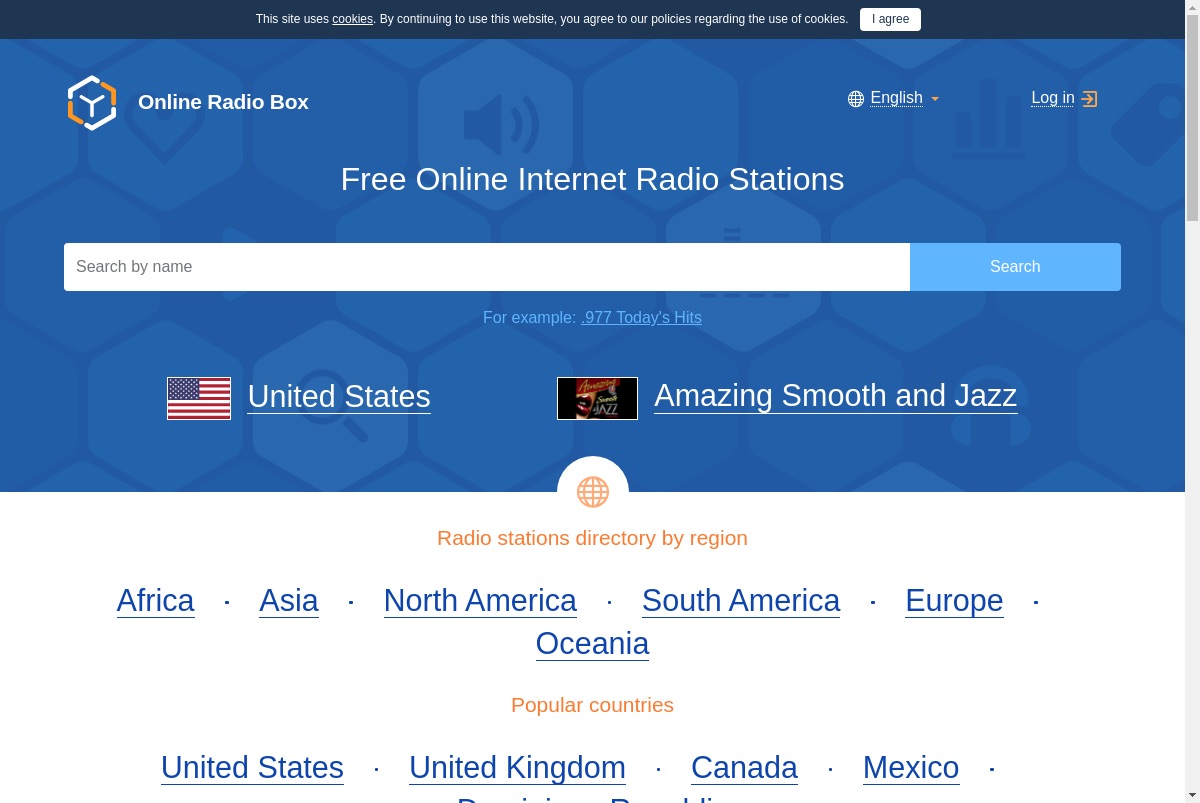Click the language dropdown caret arrow
Image resolution: width=1200 pixels, height=803 pixels.
935,99
